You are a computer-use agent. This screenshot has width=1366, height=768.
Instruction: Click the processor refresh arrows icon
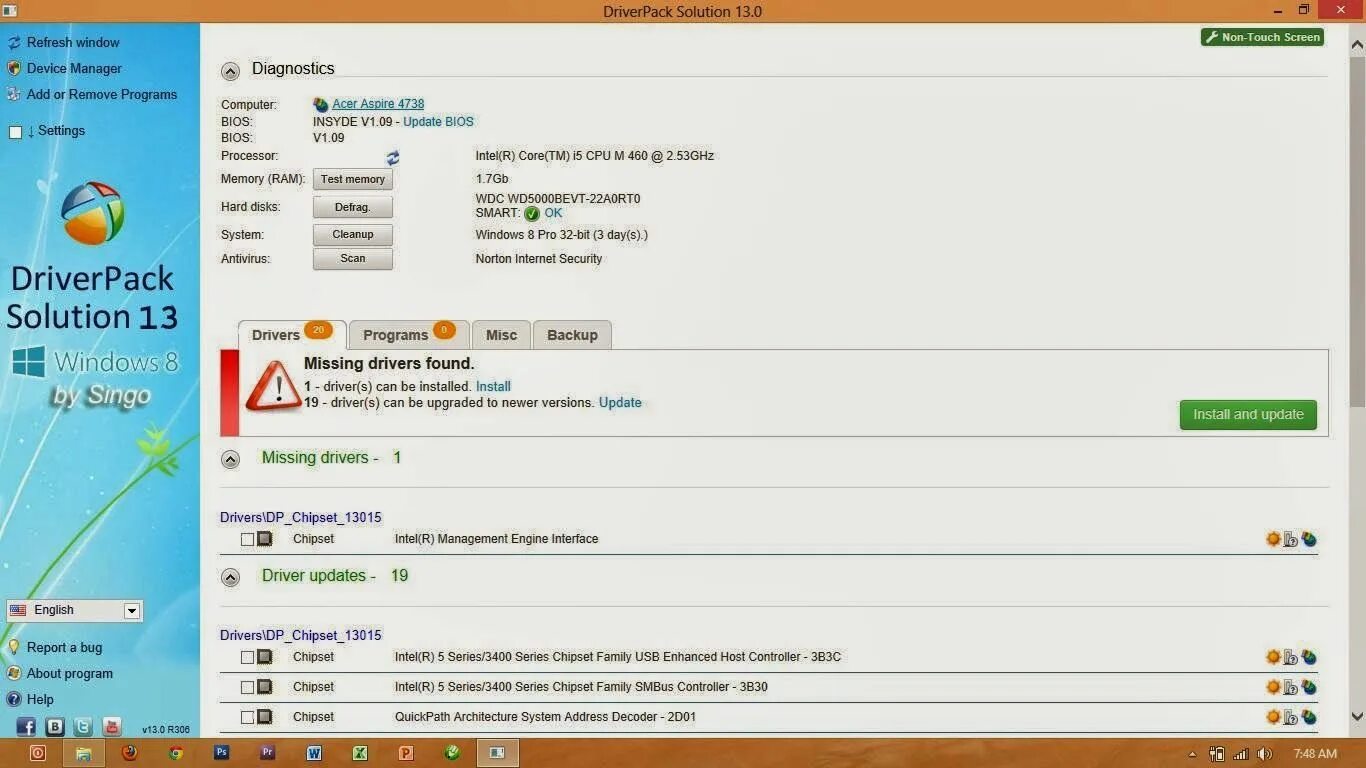point(393,158)
